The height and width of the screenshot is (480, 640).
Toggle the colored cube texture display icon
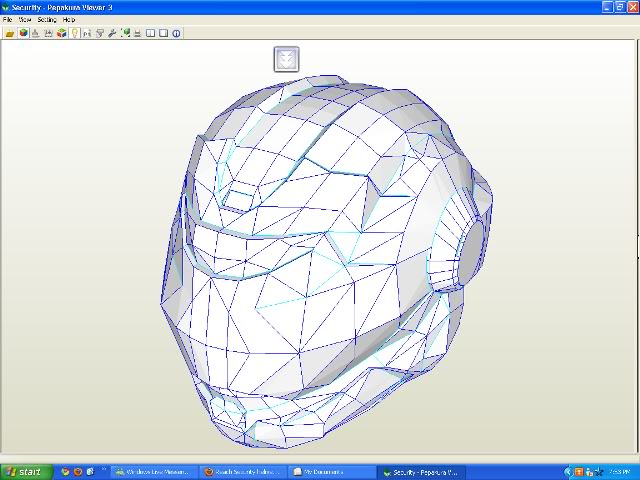point(24,33)
